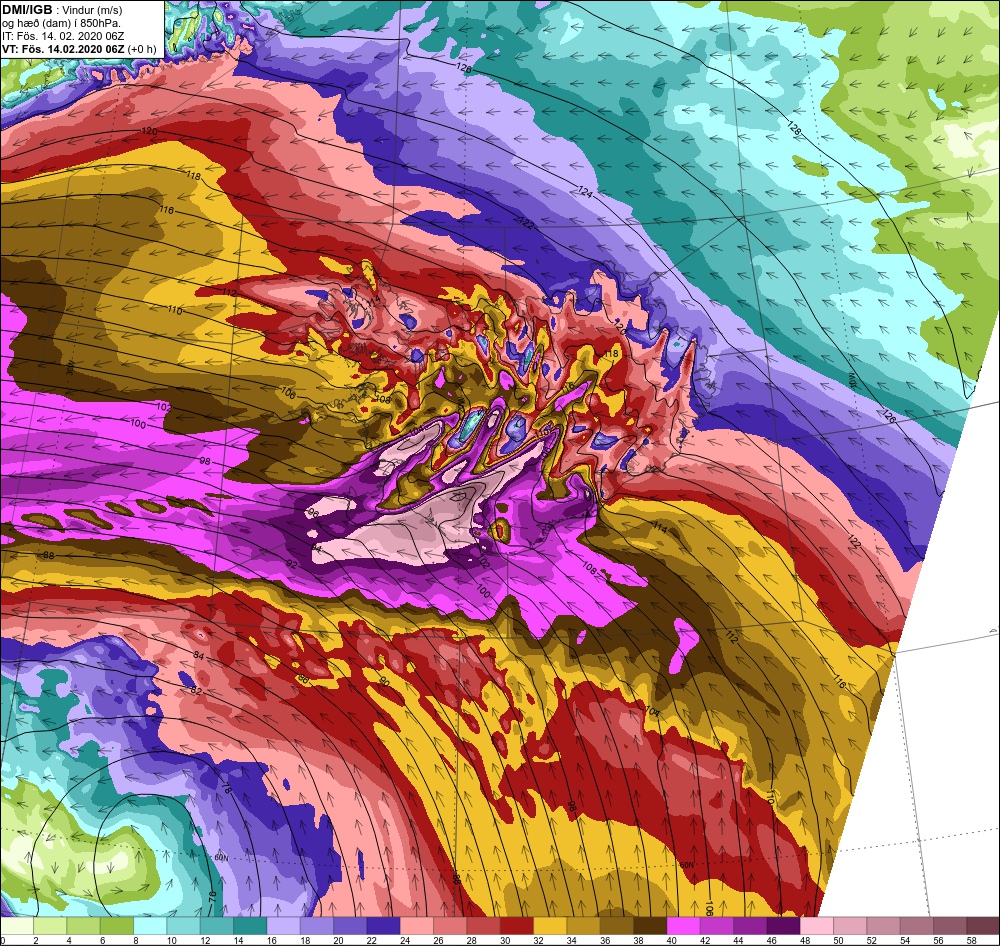Click the DMI/IGB title text
The width and height of the screenshot is (1000, 946).
click(x=27, y=10)
